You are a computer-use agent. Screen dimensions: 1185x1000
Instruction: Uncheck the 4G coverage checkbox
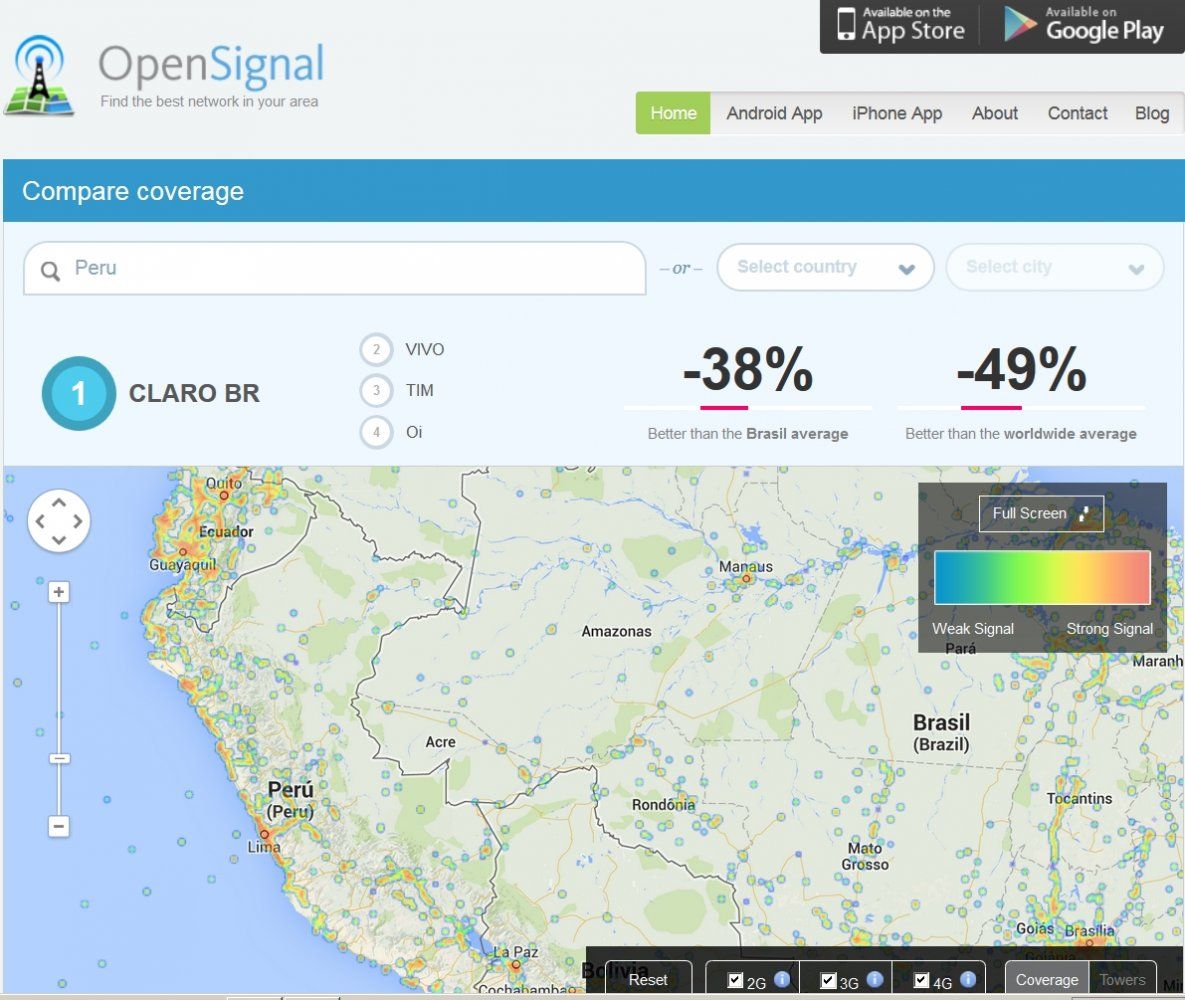(x=921, y=980)
